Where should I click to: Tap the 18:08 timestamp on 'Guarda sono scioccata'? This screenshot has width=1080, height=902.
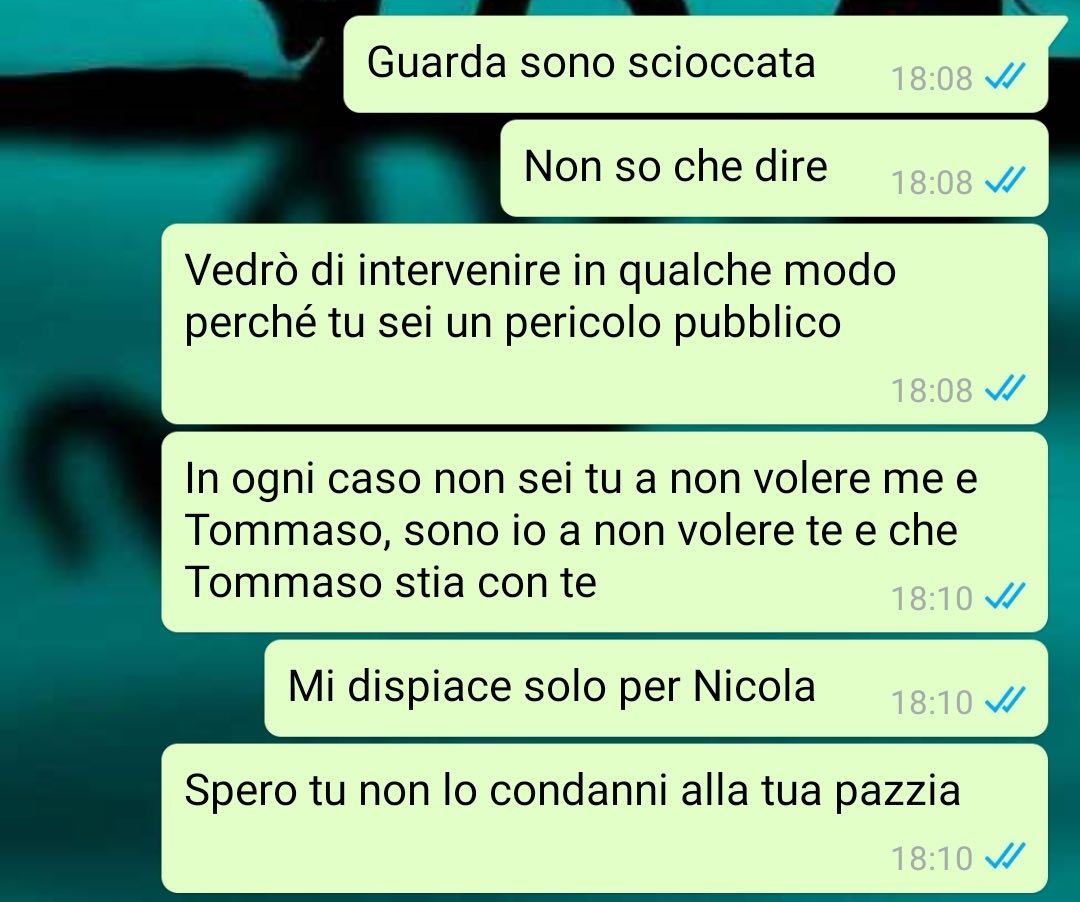[x=931, y=78]
